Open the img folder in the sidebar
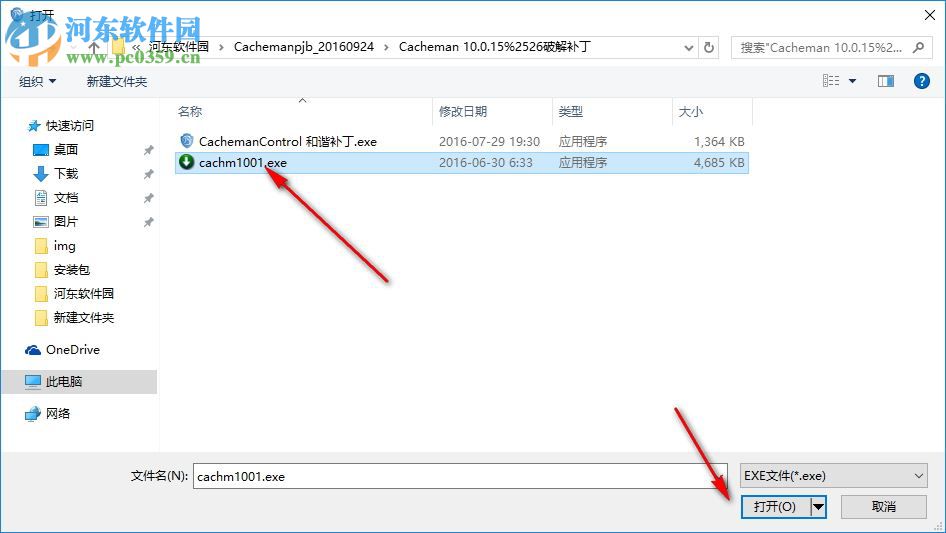The height and width of the screenshot is (533, 946). (65, 246)
